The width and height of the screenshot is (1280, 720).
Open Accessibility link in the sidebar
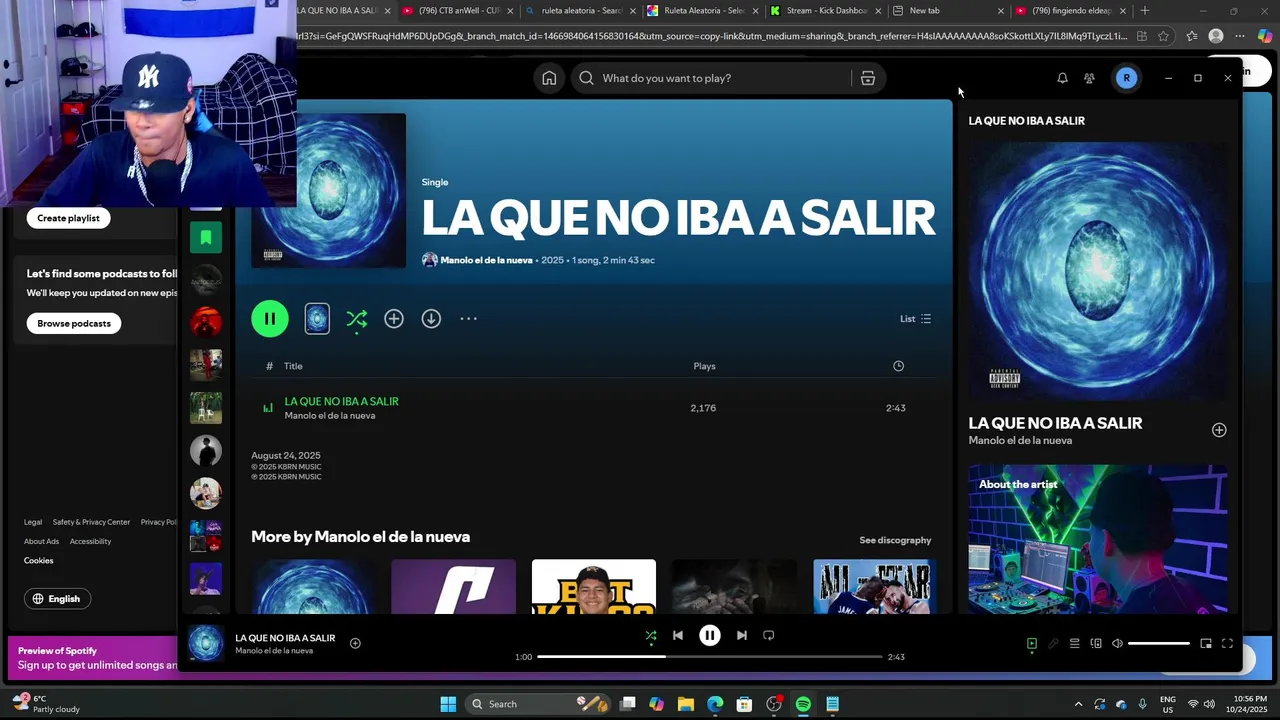click(x=90, y=541)
